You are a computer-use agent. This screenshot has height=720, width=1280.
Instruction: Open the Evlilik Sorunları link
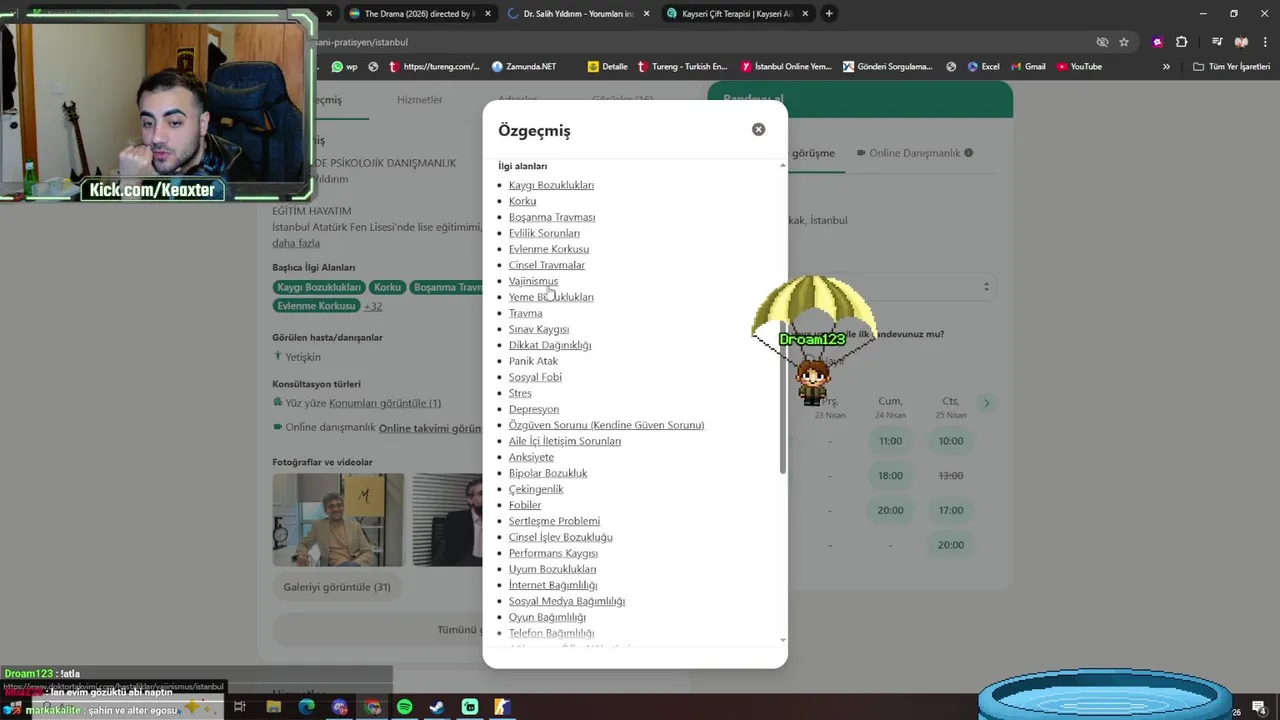point(544,233)
